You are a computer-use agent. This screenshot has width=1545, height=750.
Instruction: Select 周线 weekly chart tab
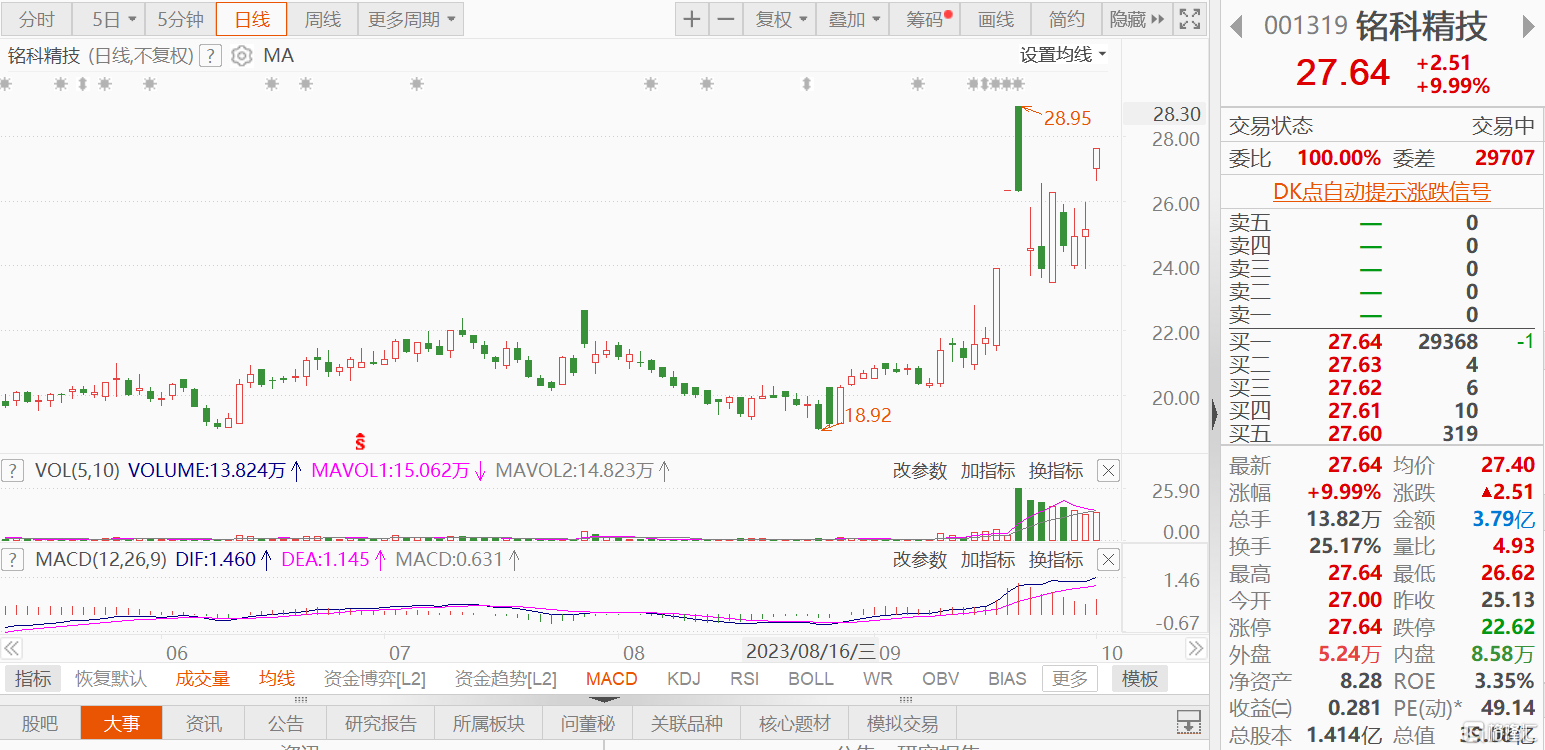click(322, 19)
